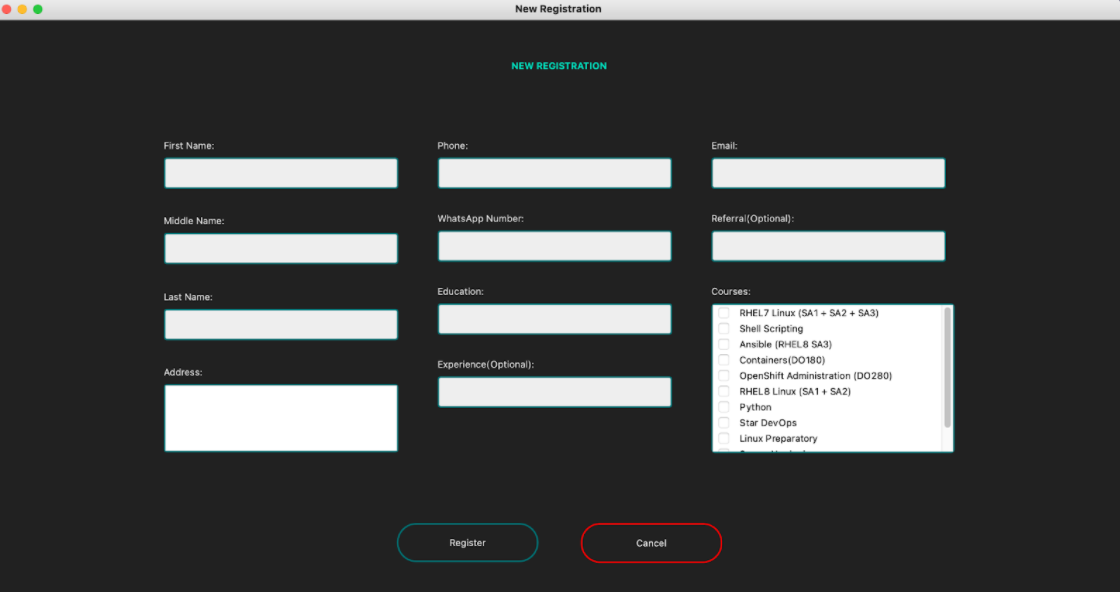Click the Referral(Optional) input box
This screenshot has width=1120, height=592.
[828, 245]
